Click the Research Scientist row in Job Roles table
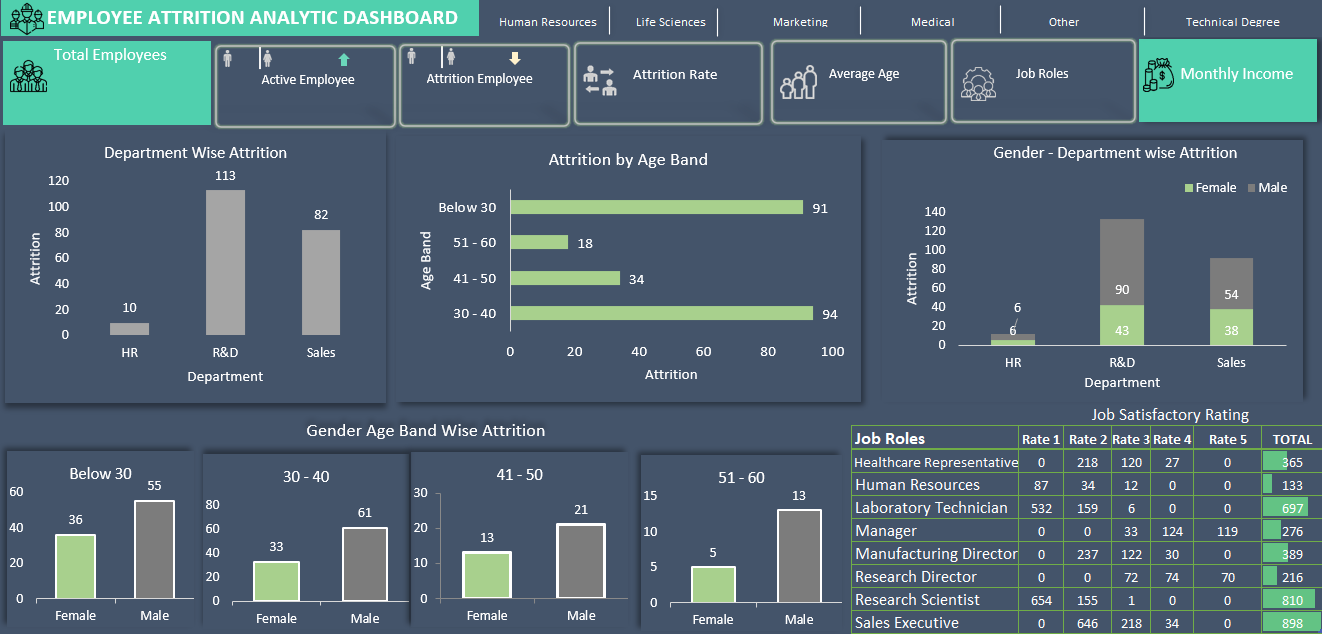This screenshot has width=1322, height=636. tap(917, 600)
